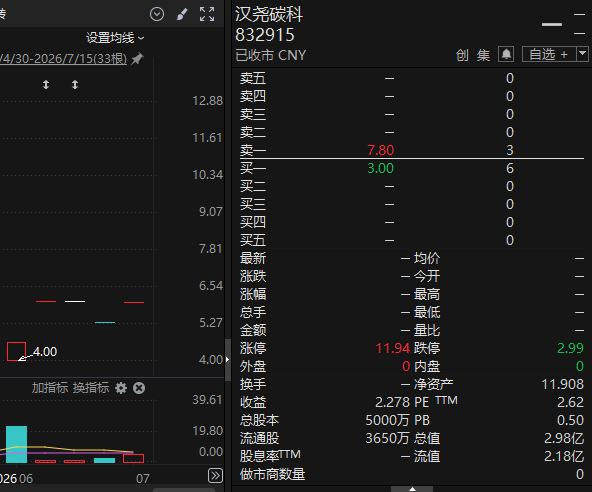Click the 总值 value 2.98亿
This screenshot has height=492, width=592.
point(564,438)
